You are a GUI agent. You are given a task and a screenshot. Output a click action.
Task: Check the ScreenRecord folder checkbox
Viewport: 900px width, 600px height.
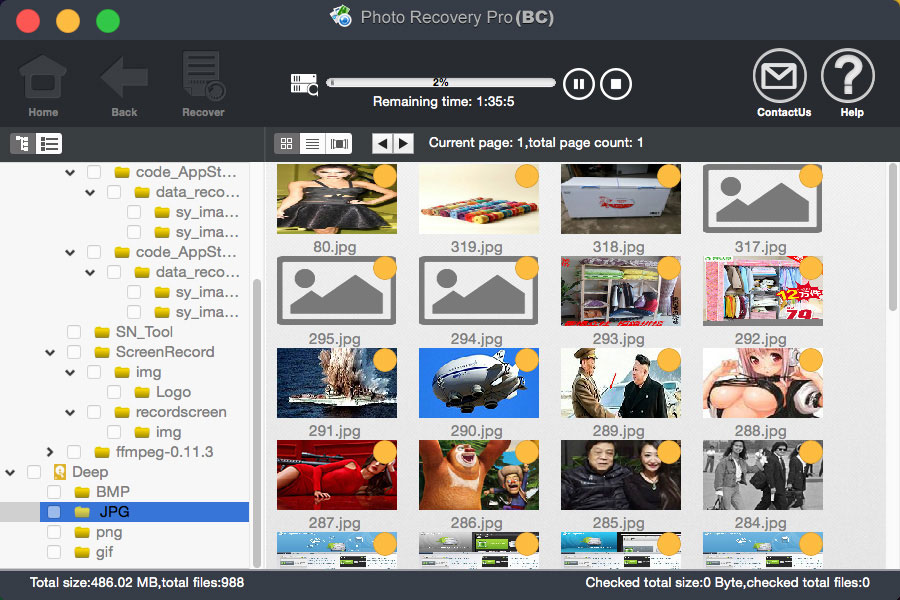click(74, 352)
